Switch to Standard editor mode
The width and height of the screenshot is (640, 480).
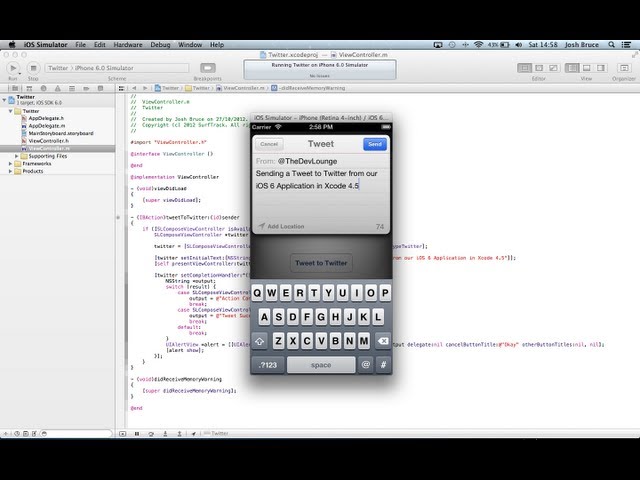pos(524,68)
